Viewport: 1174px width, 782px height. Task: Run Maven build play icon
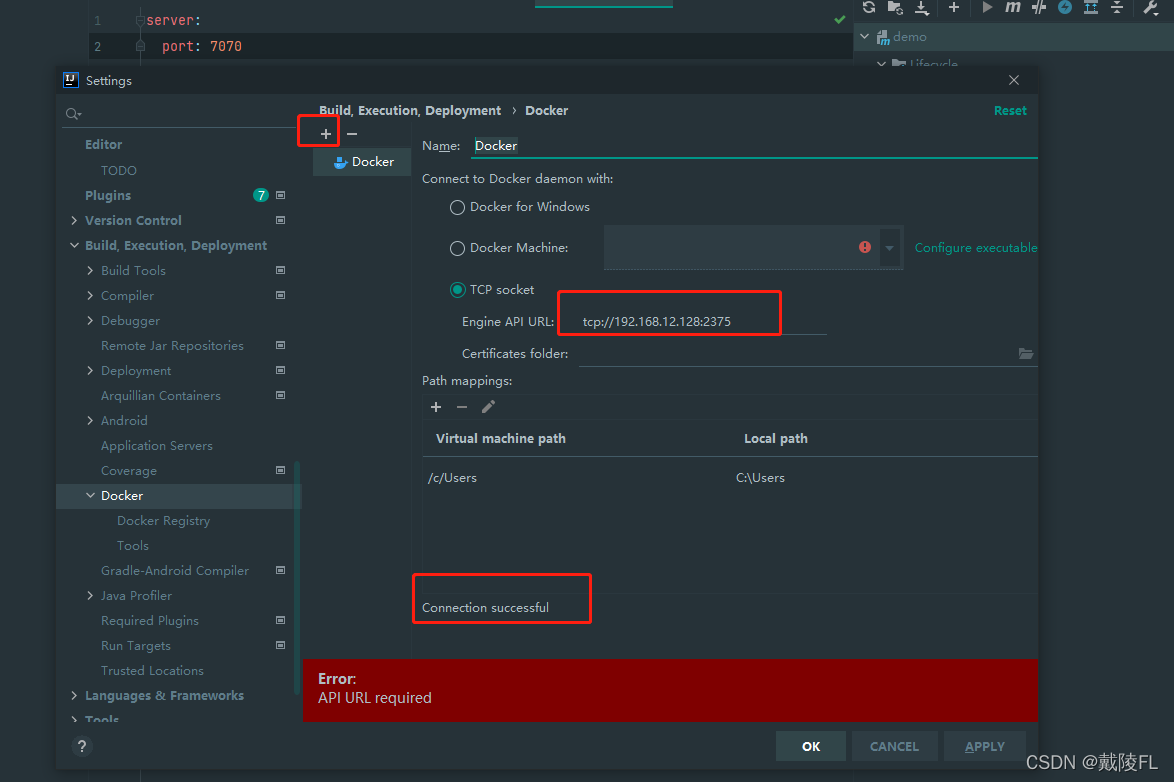coord(987,7)
